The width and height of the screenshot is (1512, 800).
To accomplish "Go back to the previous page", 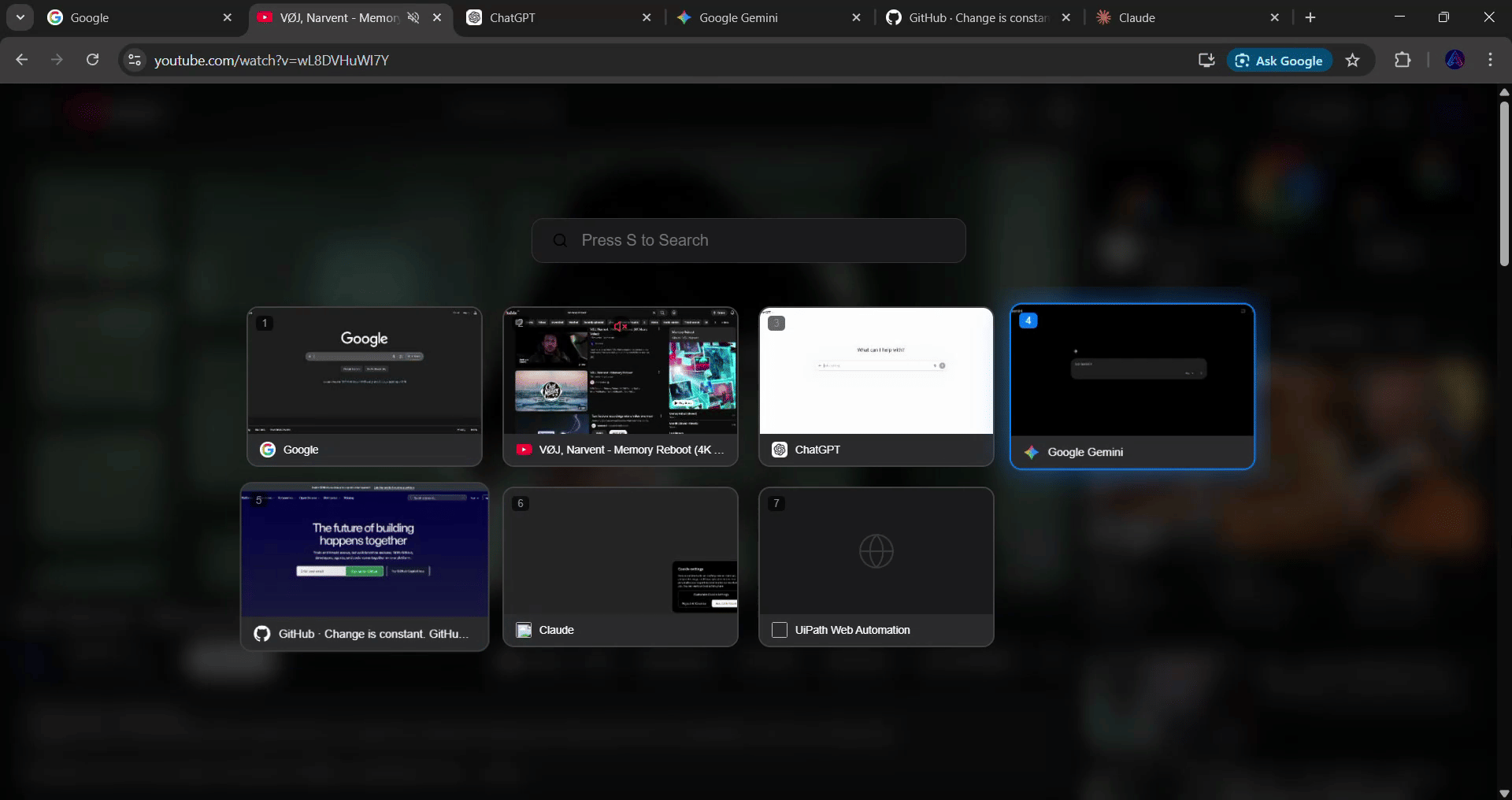I will point(22,60).
